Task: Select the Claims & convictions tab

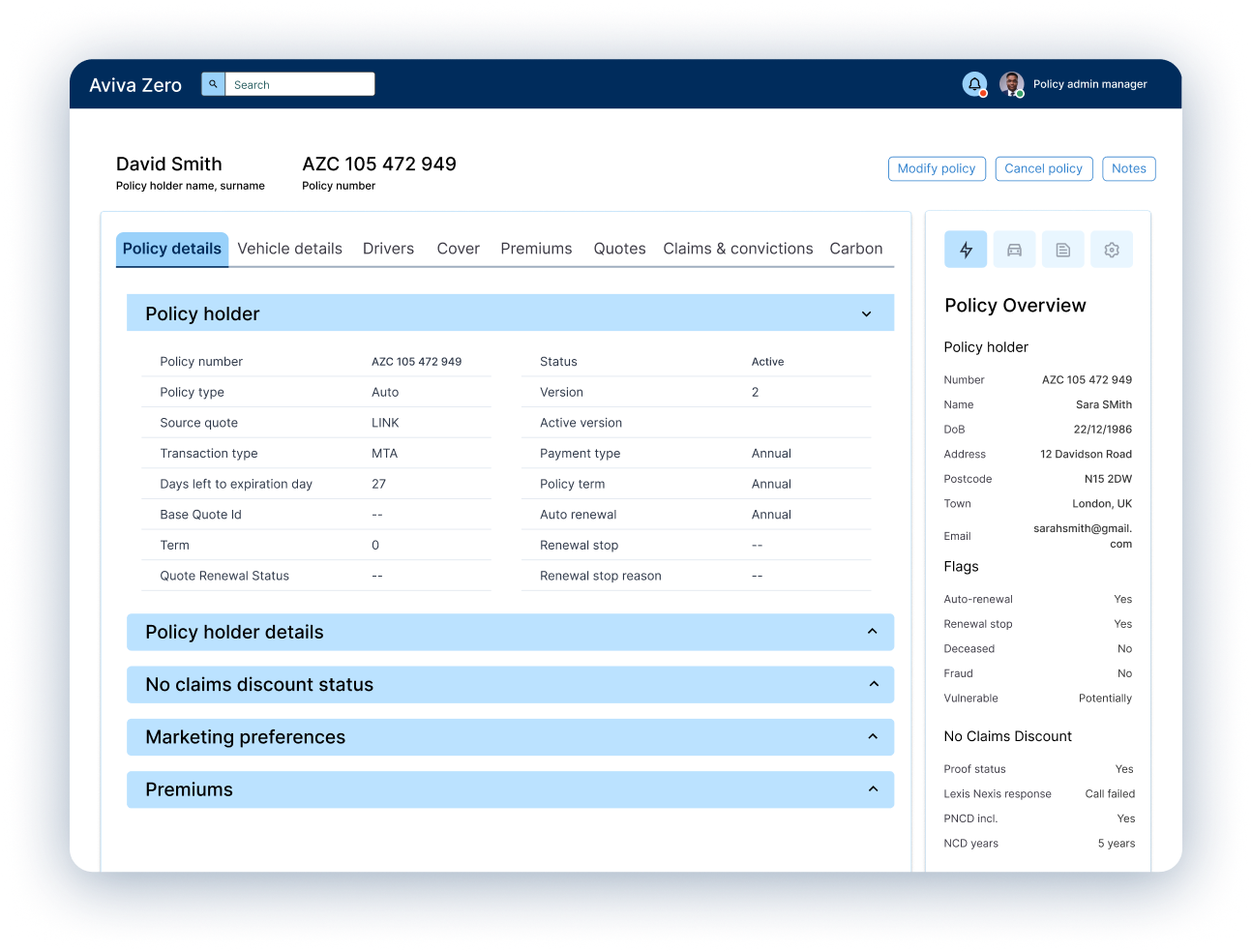Action: coord(737,249)
